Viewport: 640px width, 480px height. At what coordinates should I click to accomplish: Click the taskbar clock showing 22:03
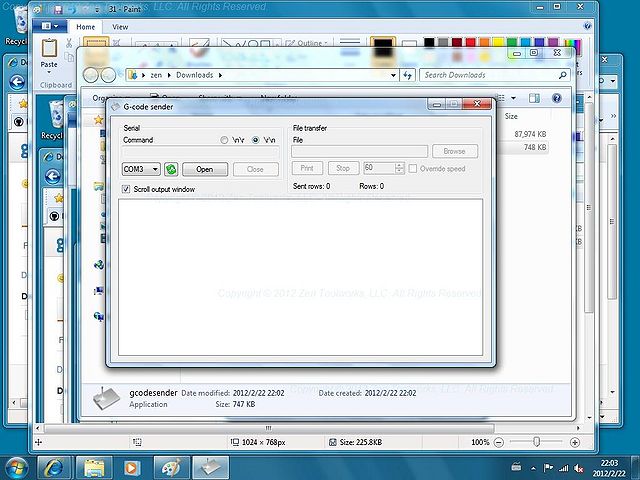coord(609,468)
